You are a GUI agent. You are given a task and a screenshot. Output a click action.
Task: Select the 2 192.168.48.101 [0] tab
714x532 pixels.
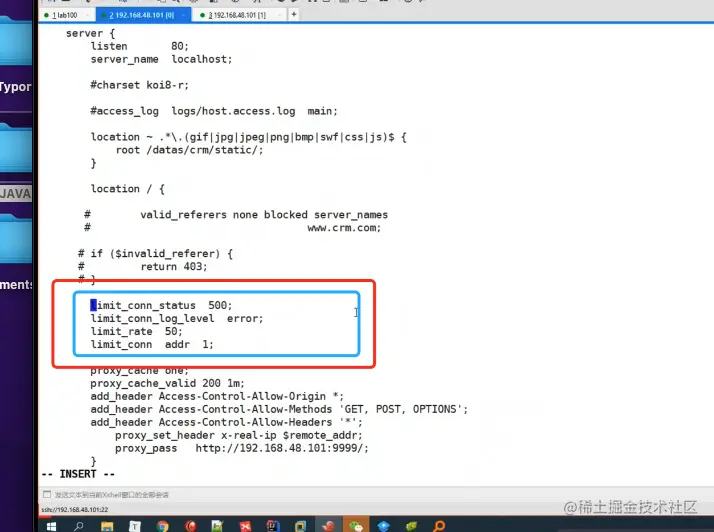[x=142, y=15]
